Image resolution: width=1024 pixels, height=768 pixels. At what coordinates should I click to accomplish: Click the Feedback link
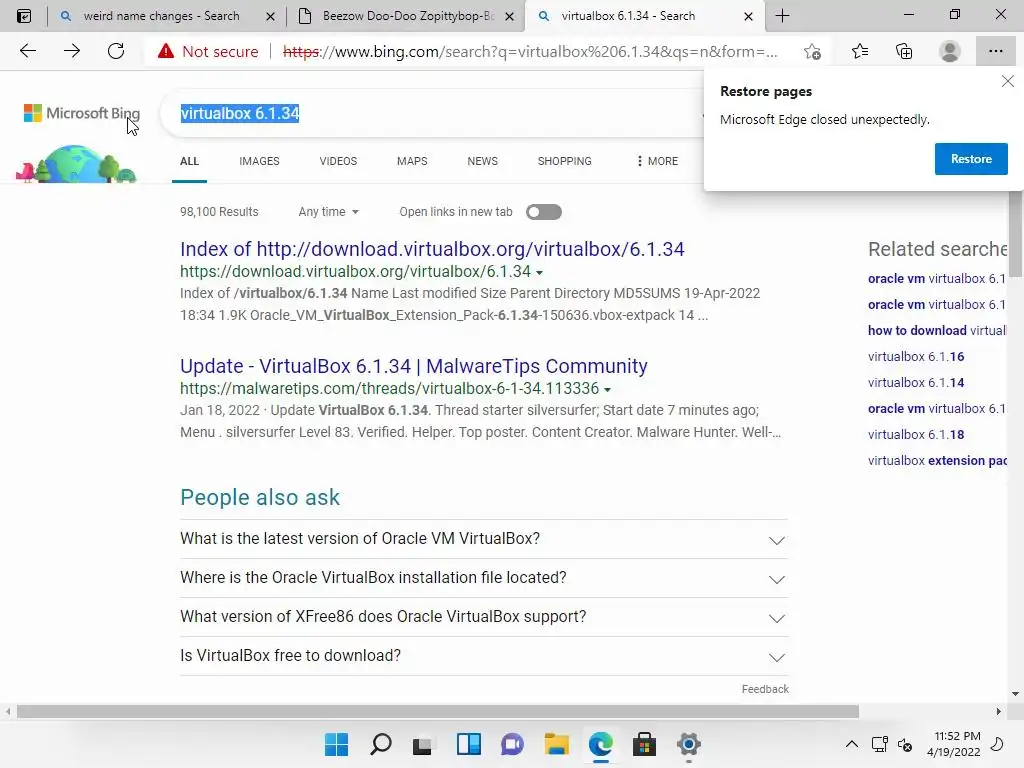[765, 689]
